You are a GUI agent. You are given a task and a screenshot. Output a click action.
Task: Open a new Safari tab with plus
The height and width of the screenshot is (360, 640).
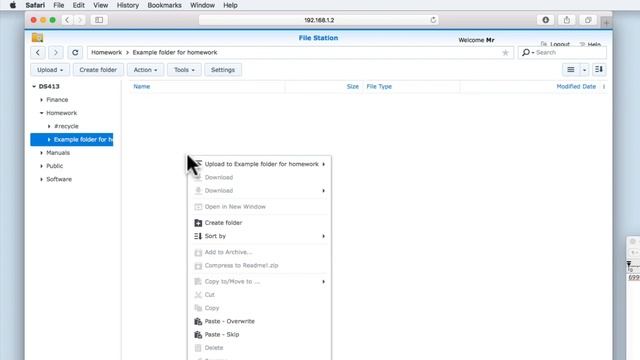pyautogui.click(x=606, y=23)
